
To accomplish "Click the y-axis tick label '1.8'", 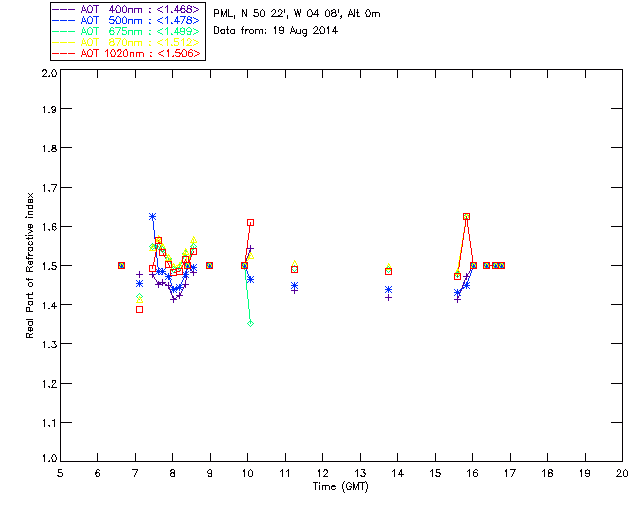I will 49,148.
